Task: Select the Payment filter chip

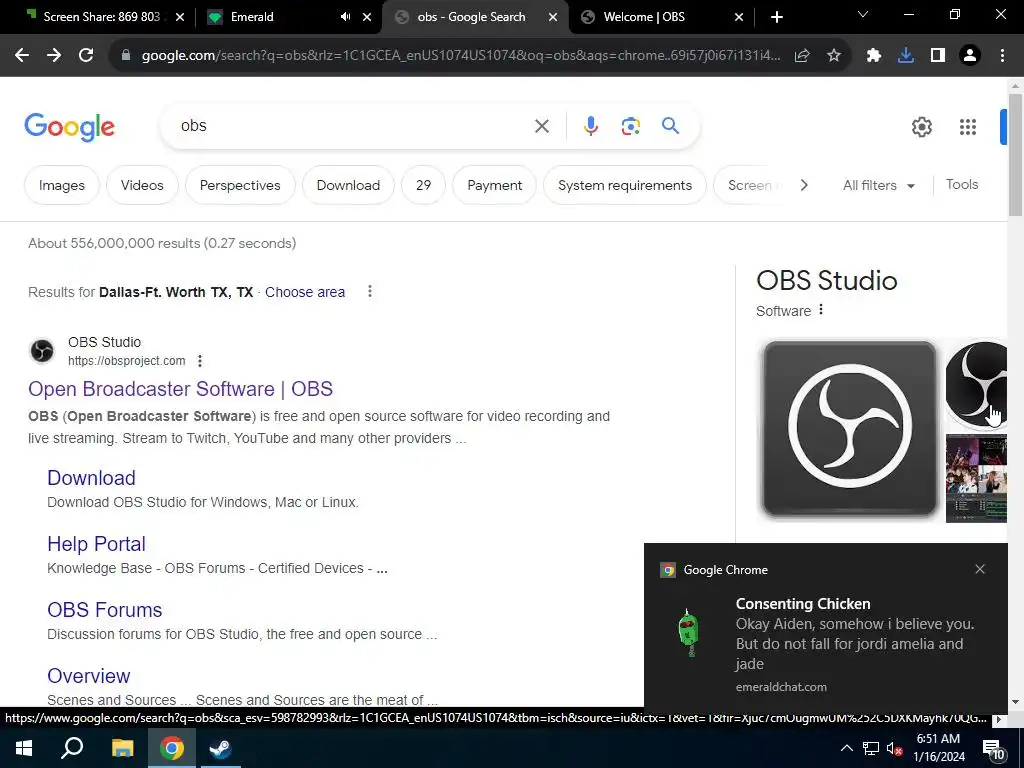Action: [494, 185]
